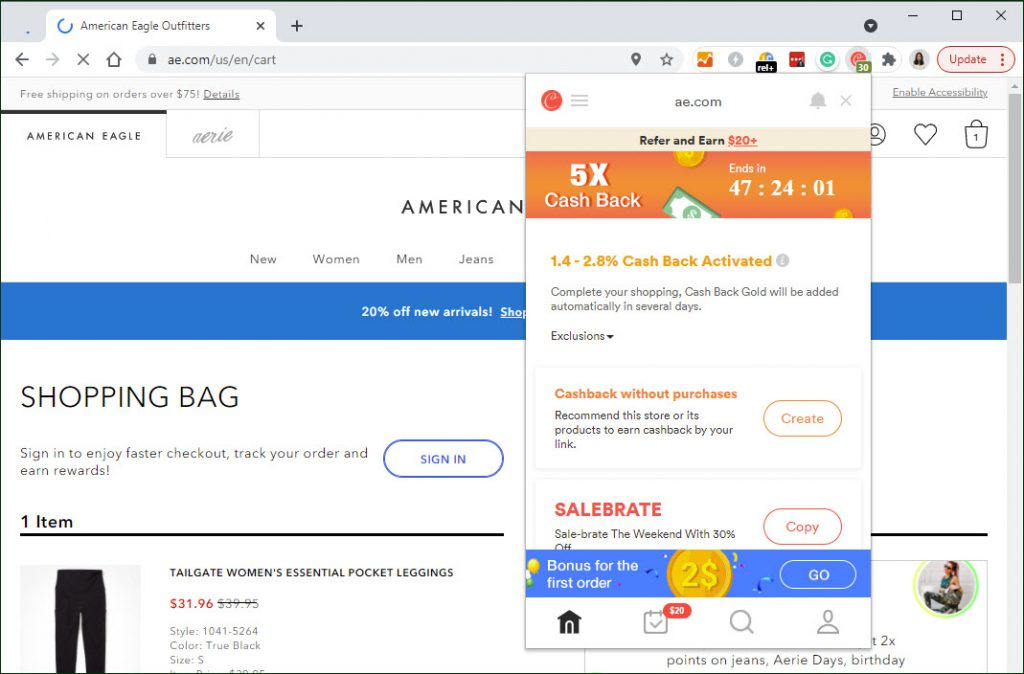This screenshot has width=1024, height=674.
Task: Click the Grammarly extension icon in toolbar
Action: click(827, 59)
